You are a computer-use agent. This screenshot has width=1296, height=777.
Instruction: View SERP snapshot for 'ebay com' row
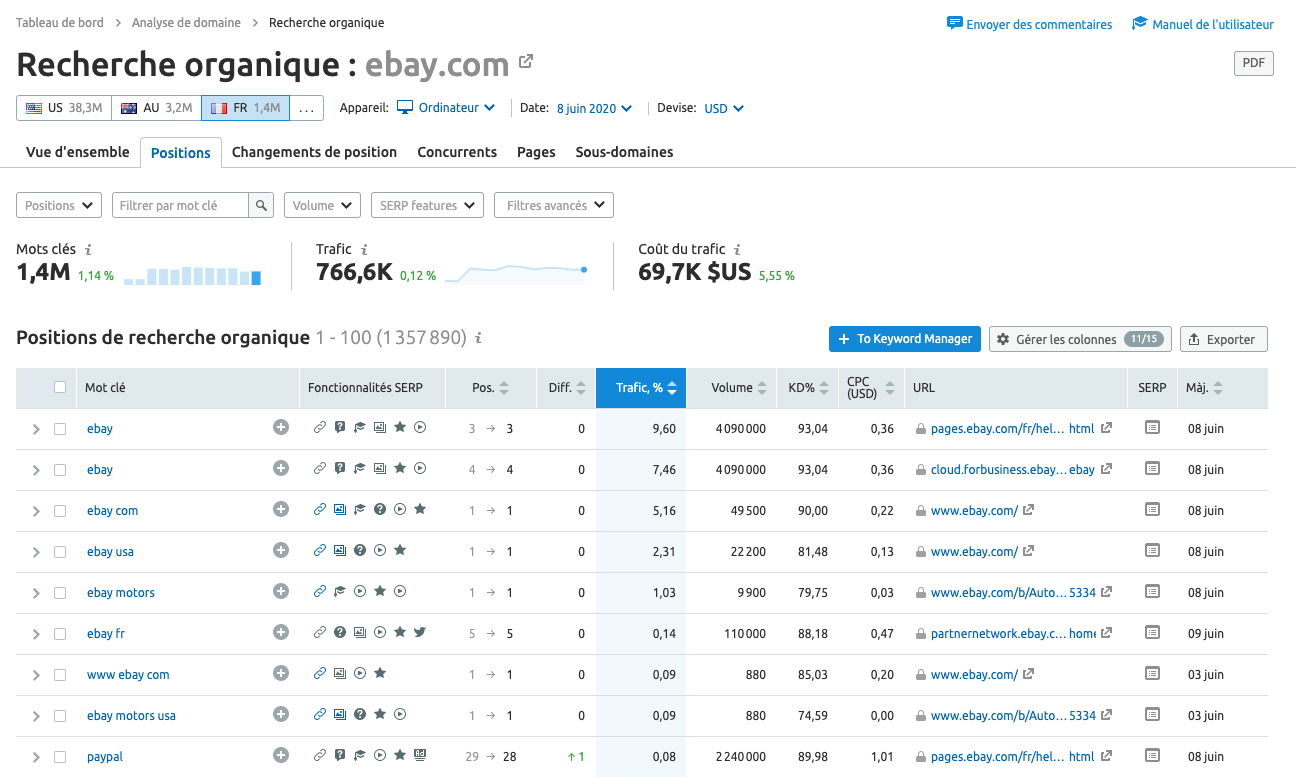point(1152,509)
